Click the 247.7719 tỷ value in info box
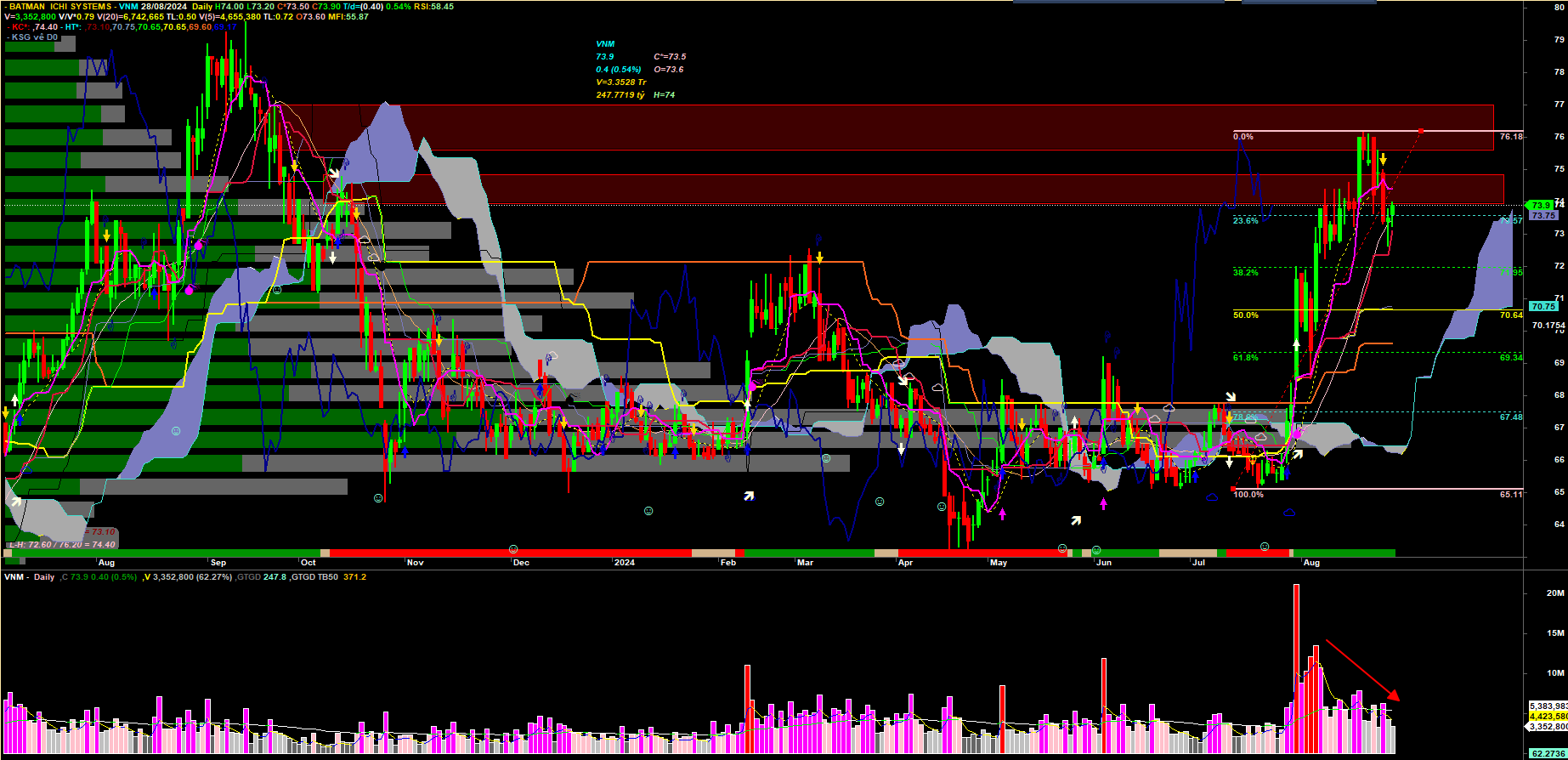The height and width of the screenshot is (760, 1568). 620,95
